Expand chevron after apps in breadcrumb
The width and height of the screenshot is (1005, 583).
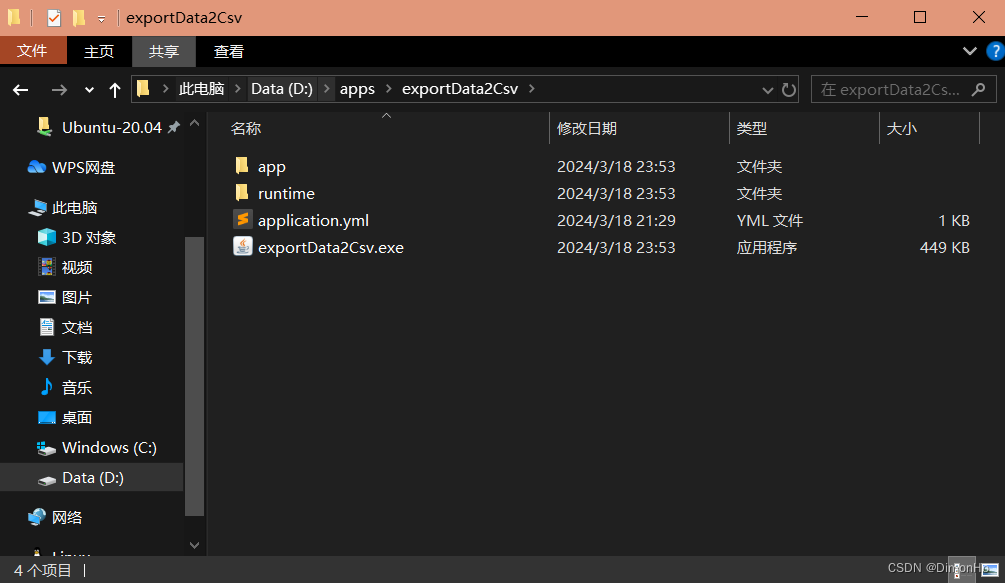click(x=388, y=88)
